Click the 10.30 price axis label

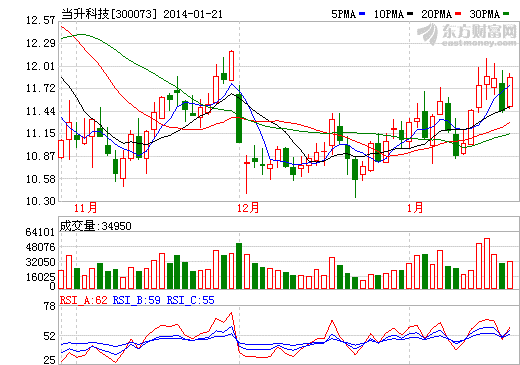click(x=40, y=201)
